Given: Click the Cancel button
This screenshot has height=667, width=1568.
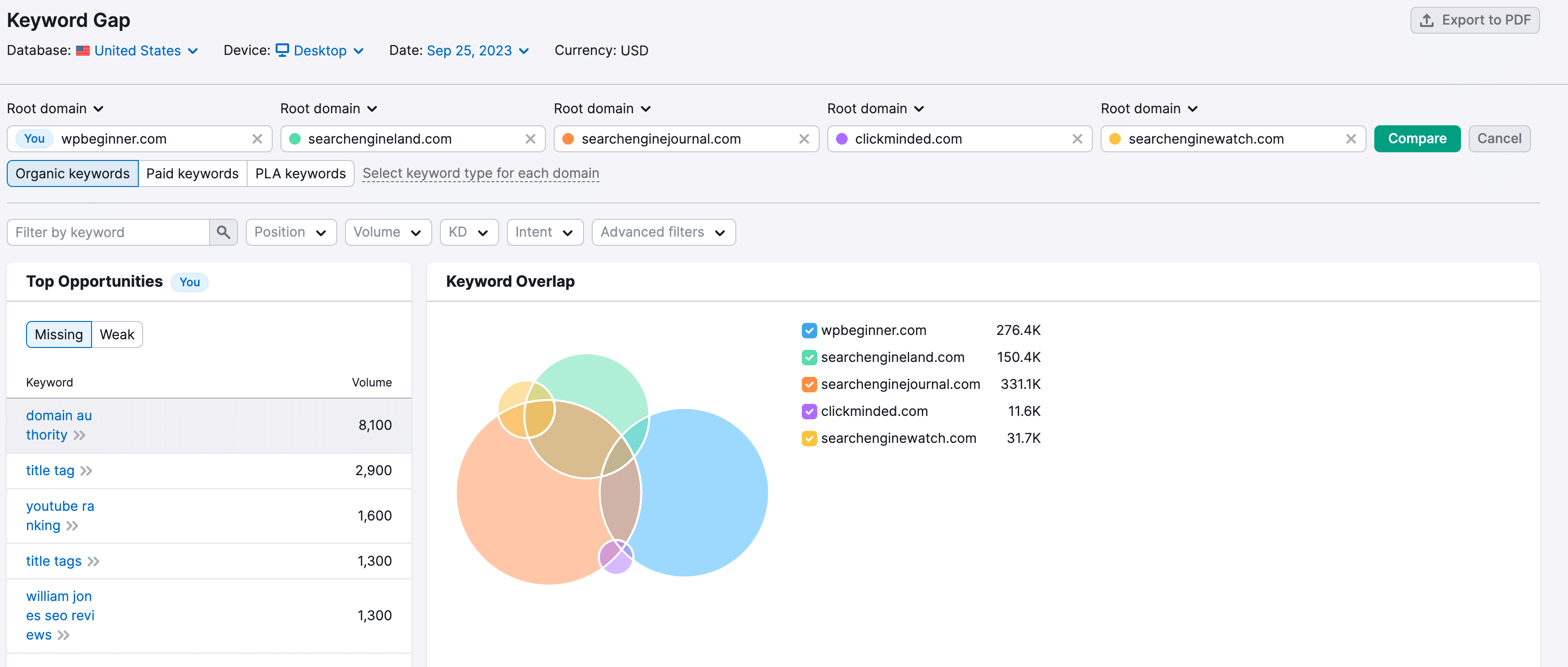Looking at the screenshot, I should point(1499,139).
